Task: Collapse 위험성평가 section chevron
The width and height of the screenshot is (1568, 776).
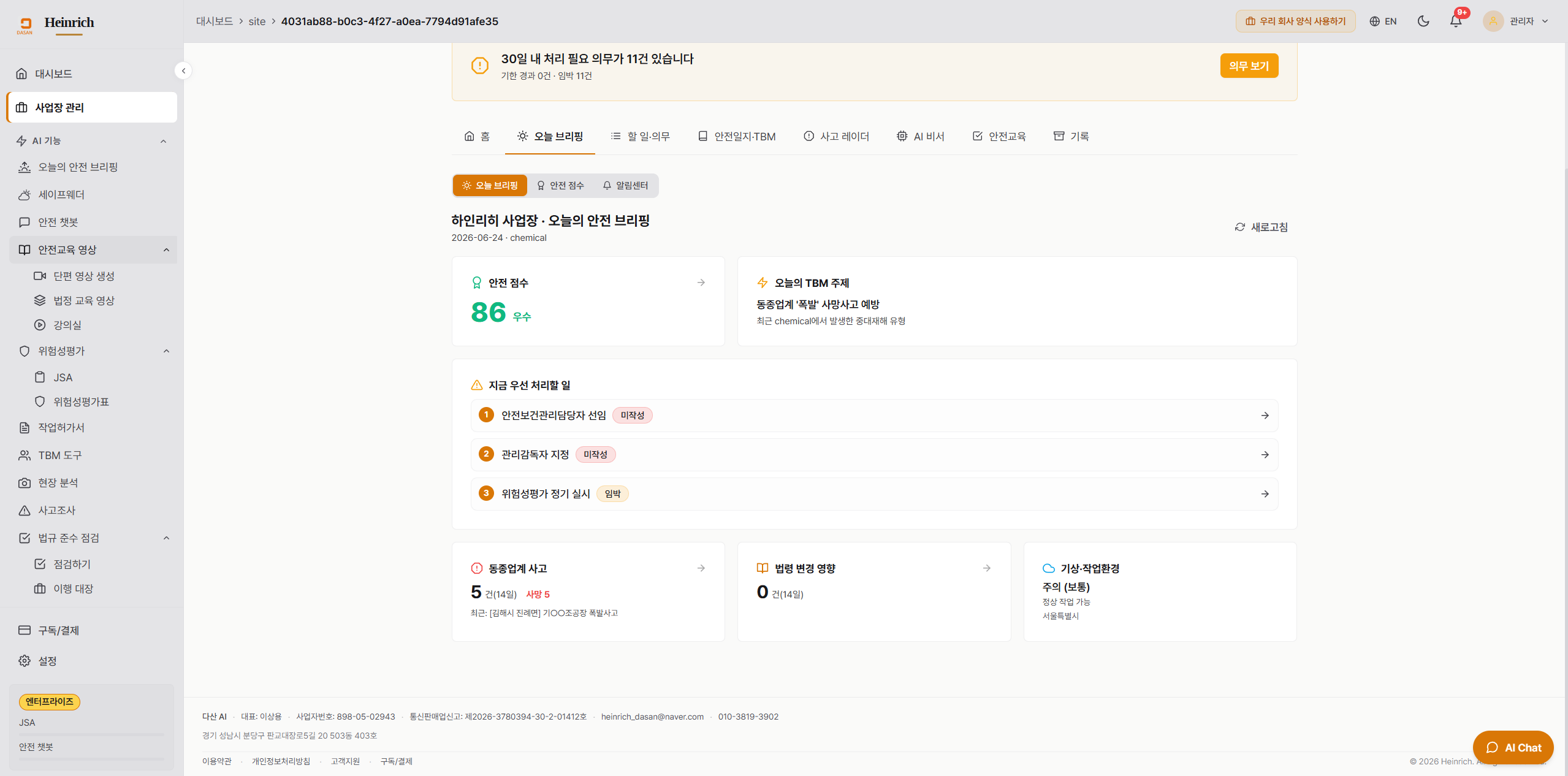Action: 166,351
